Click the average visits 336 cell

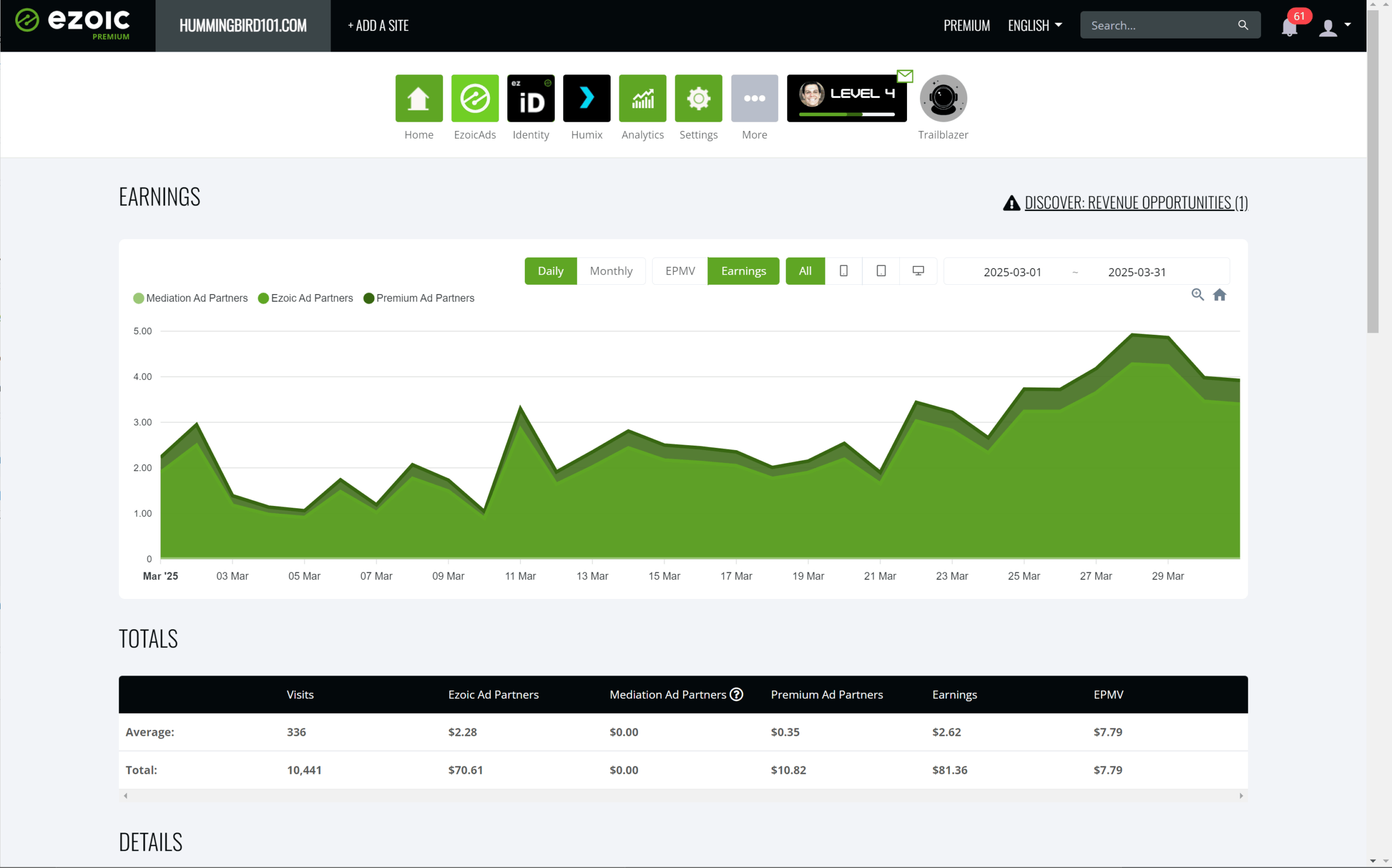[x=296, y=732]
